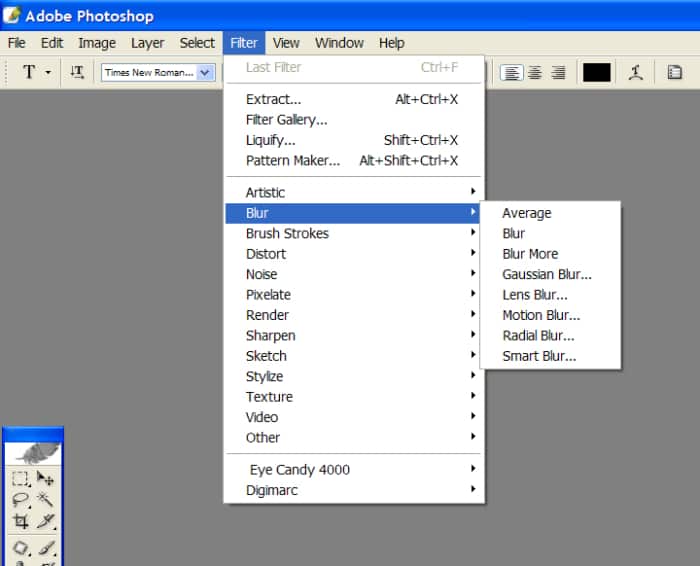Expand the Texture filter submenu
Image resolution: width=700 pixels, height=566 pixels.
click(x=352, y=397)
